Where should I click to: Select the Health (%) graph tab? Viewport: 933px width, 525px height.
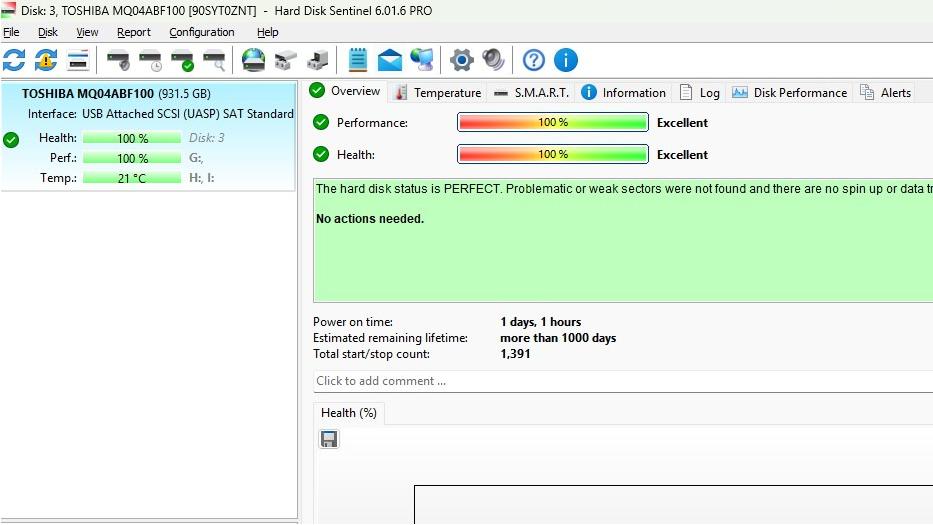point(348,412)
